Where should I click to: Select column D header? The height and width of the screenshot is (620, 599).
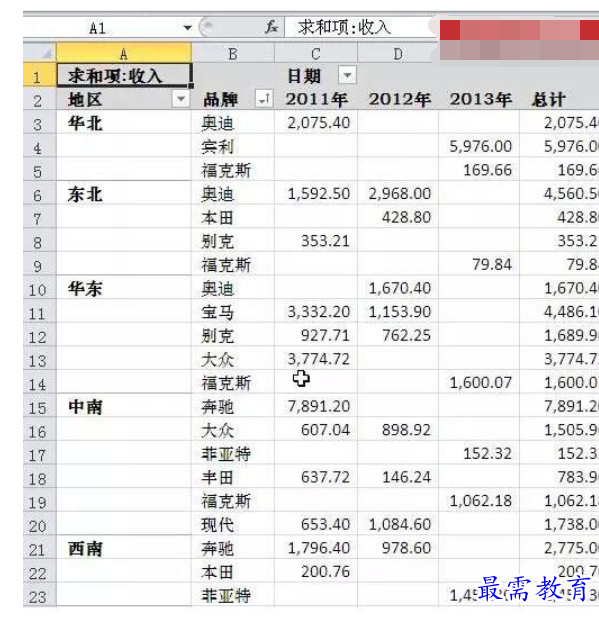point(398,53)
